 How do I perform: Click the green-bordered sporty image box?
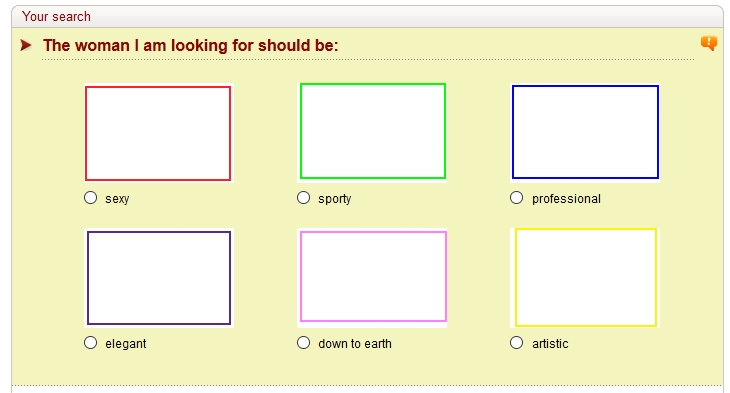click(x=372, y=131)
